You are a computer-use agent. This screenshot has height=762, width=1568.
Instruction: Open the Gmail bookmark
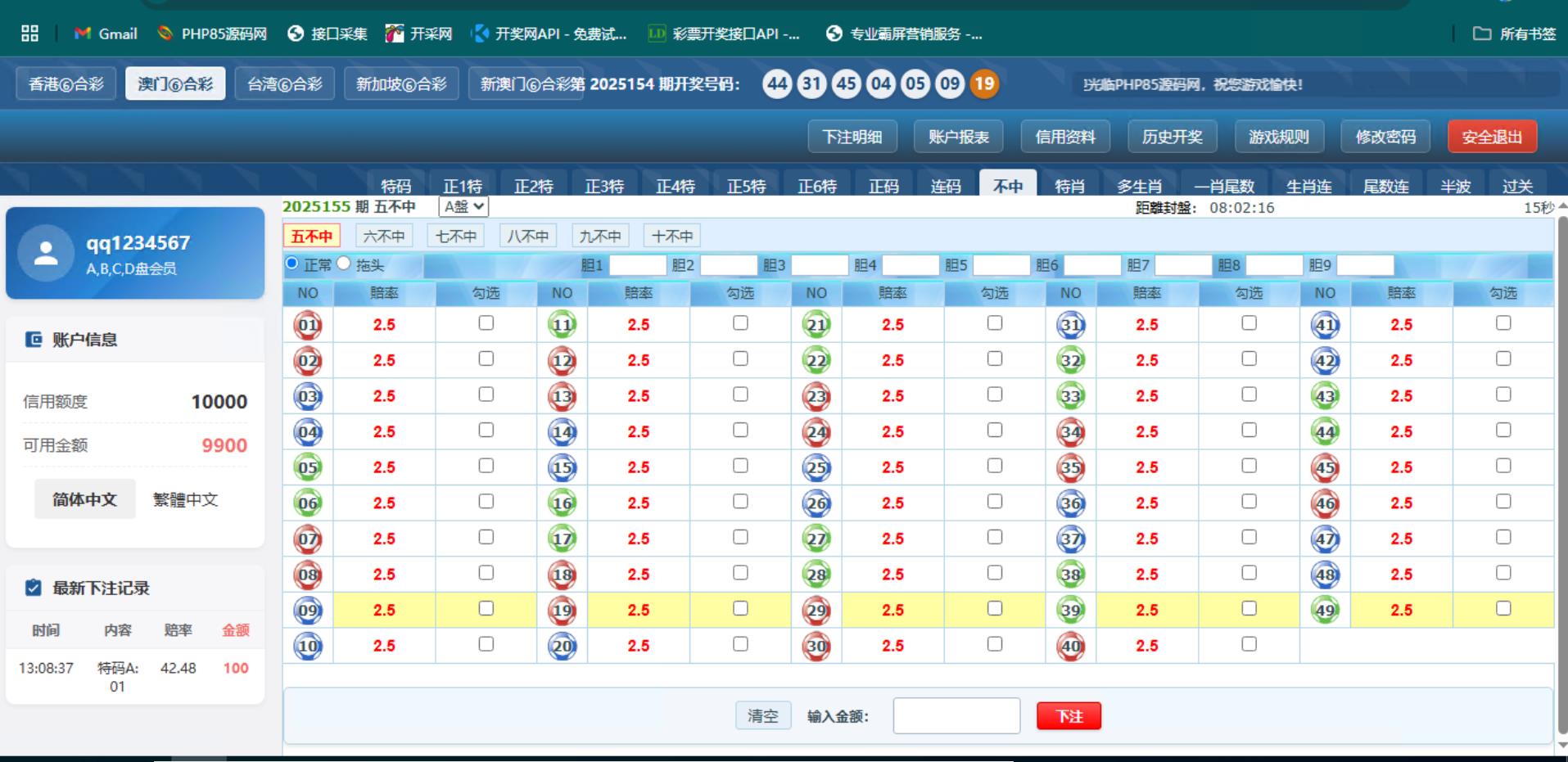(x=106, y=34)
